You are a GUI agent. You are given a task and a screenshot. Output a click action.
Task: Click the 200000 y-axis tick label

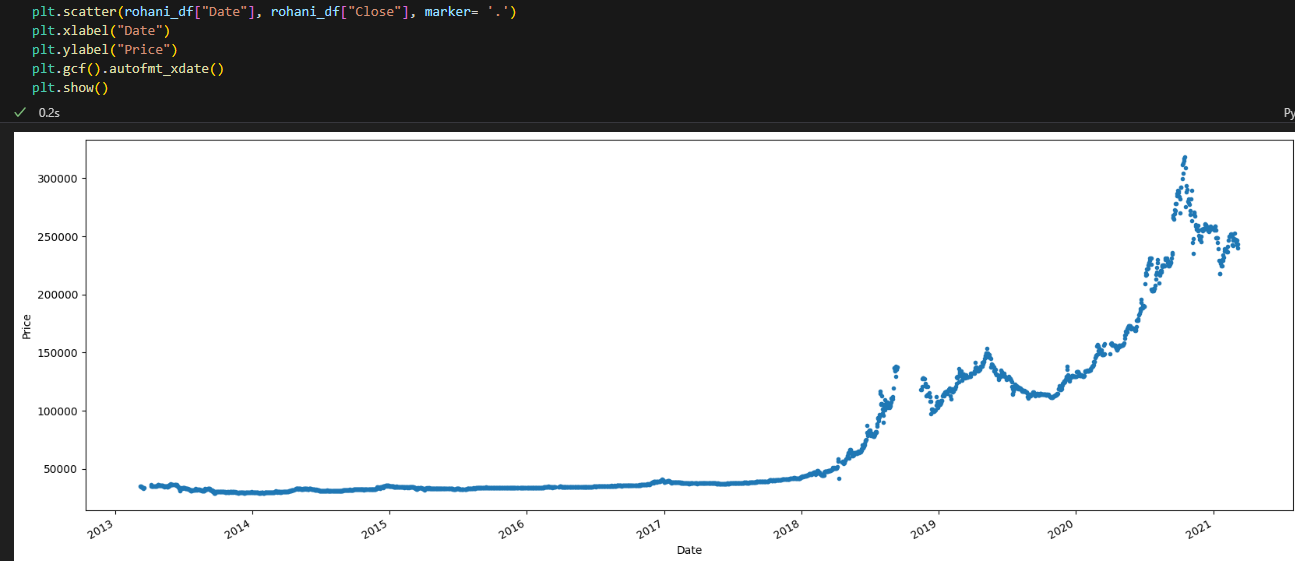[x=58, y=294]
